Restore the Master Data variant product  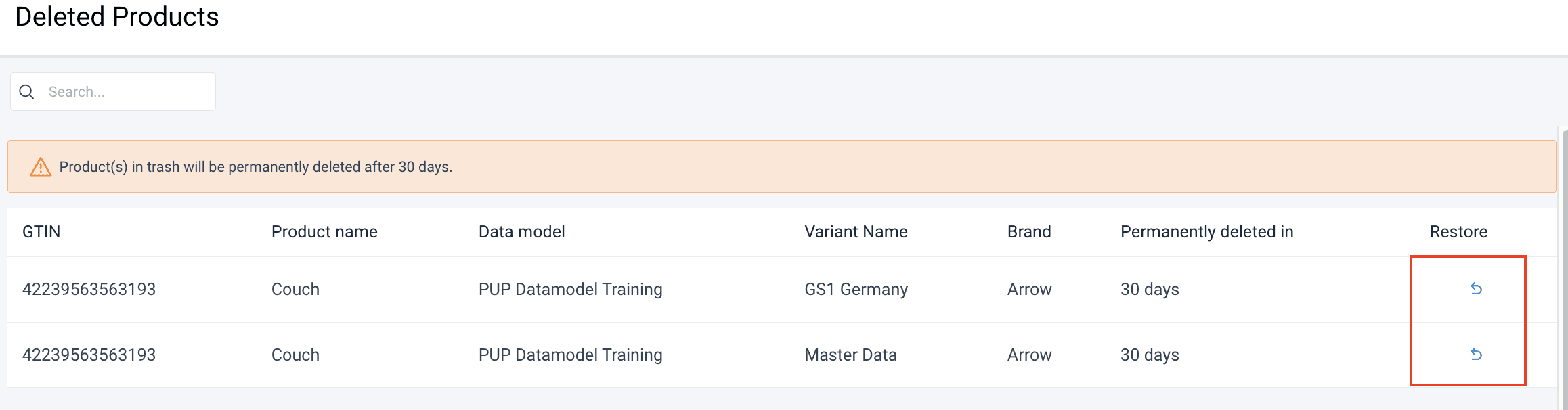point(1476,354)
